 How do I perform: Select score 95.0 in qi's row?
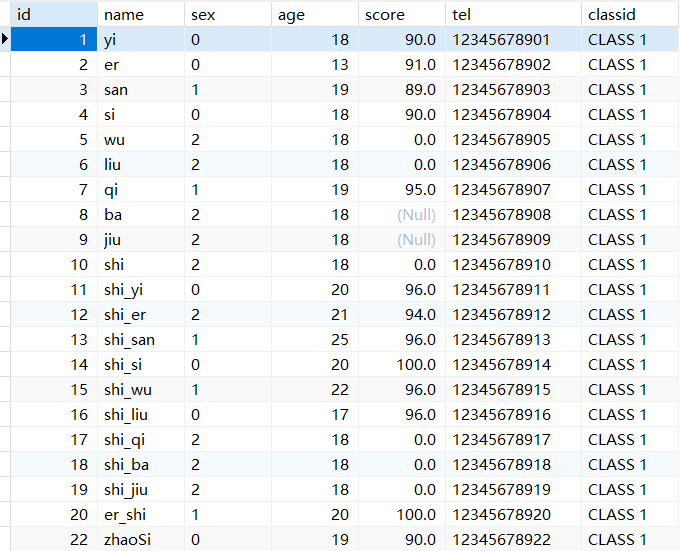click(x=402, y=189)
